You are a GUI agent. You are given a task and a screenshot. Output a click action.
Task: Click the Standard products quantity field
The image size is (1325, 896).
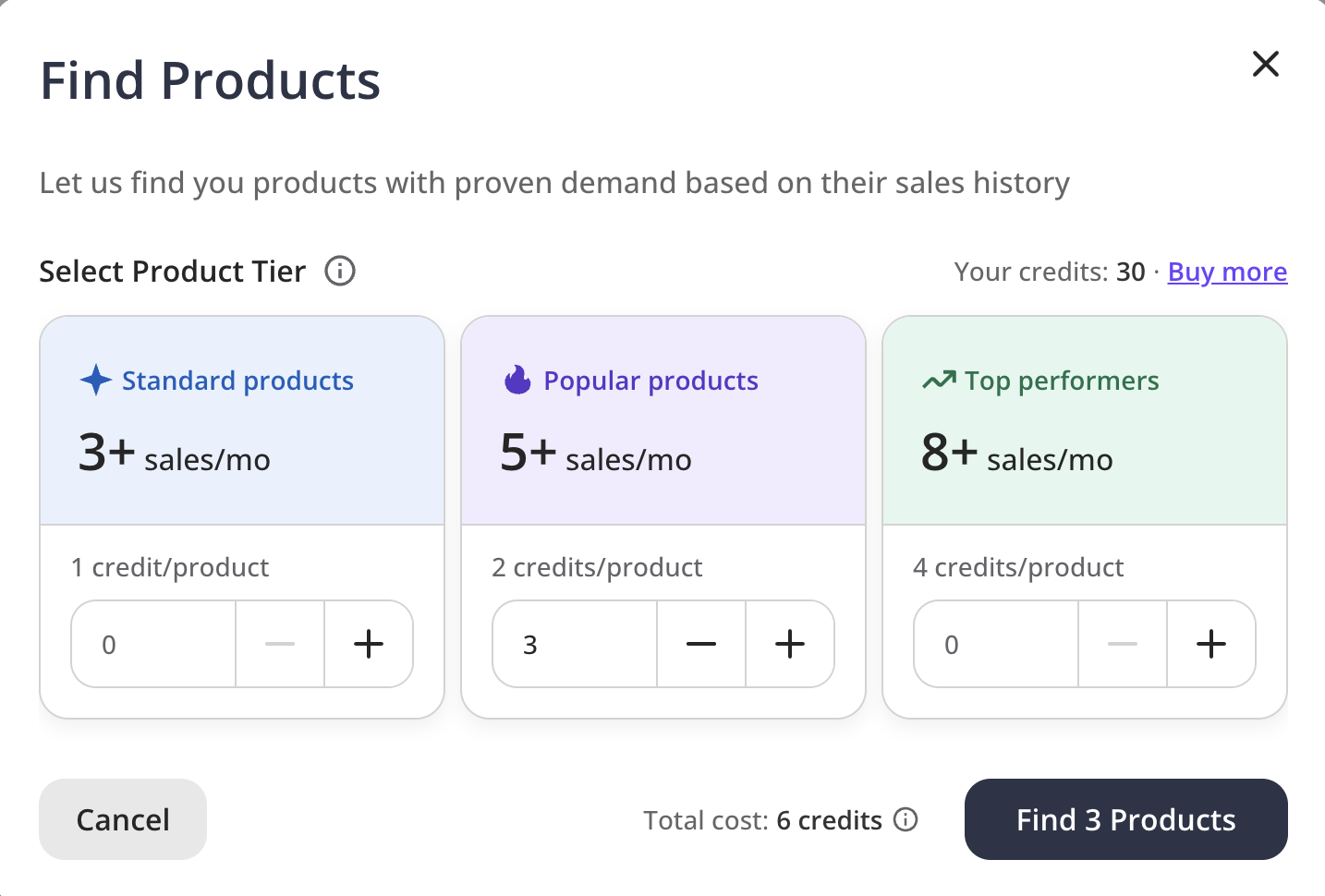click(x=153, y=644)
